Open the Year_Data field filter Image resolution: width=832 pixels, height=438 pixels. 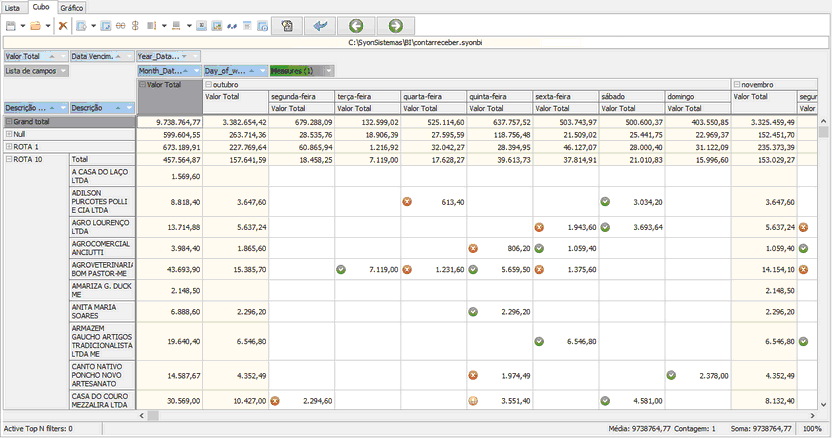point(193,57)
